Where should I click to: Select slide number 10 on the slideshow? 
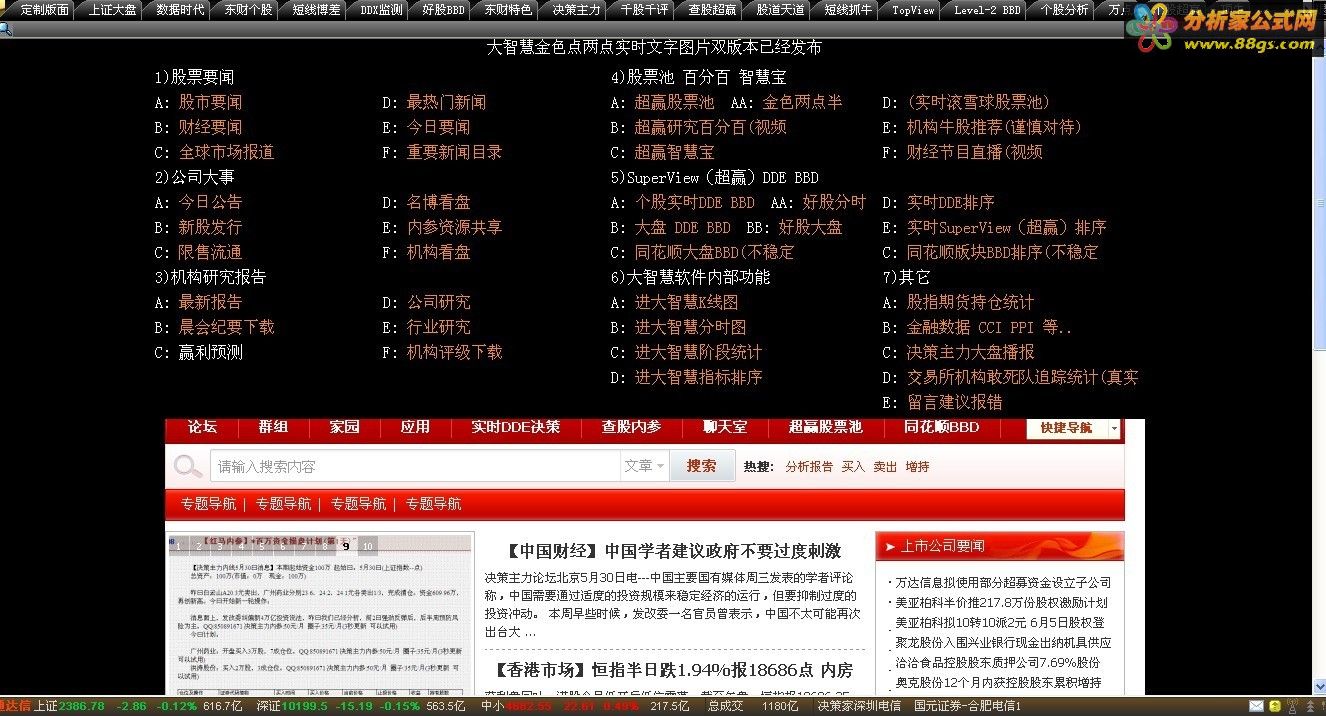coord(367,546)
